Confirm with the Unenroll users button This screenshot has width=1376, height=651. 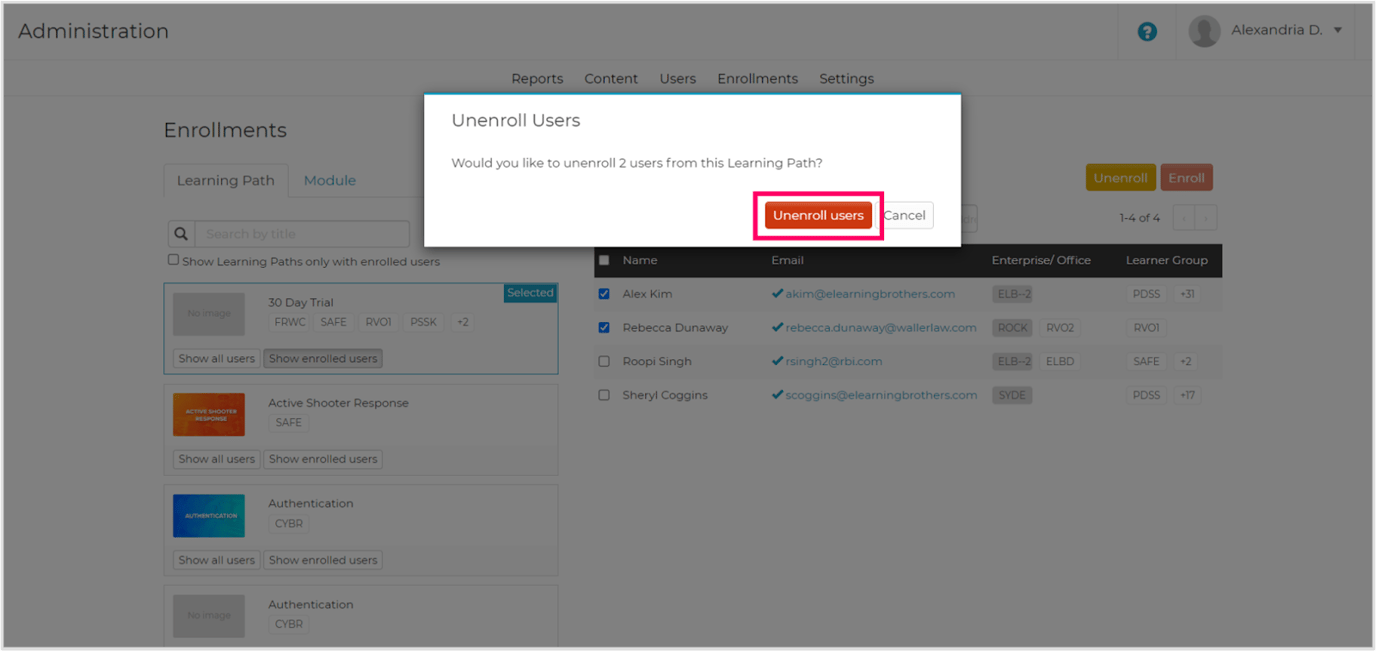(x=818, y=215)
